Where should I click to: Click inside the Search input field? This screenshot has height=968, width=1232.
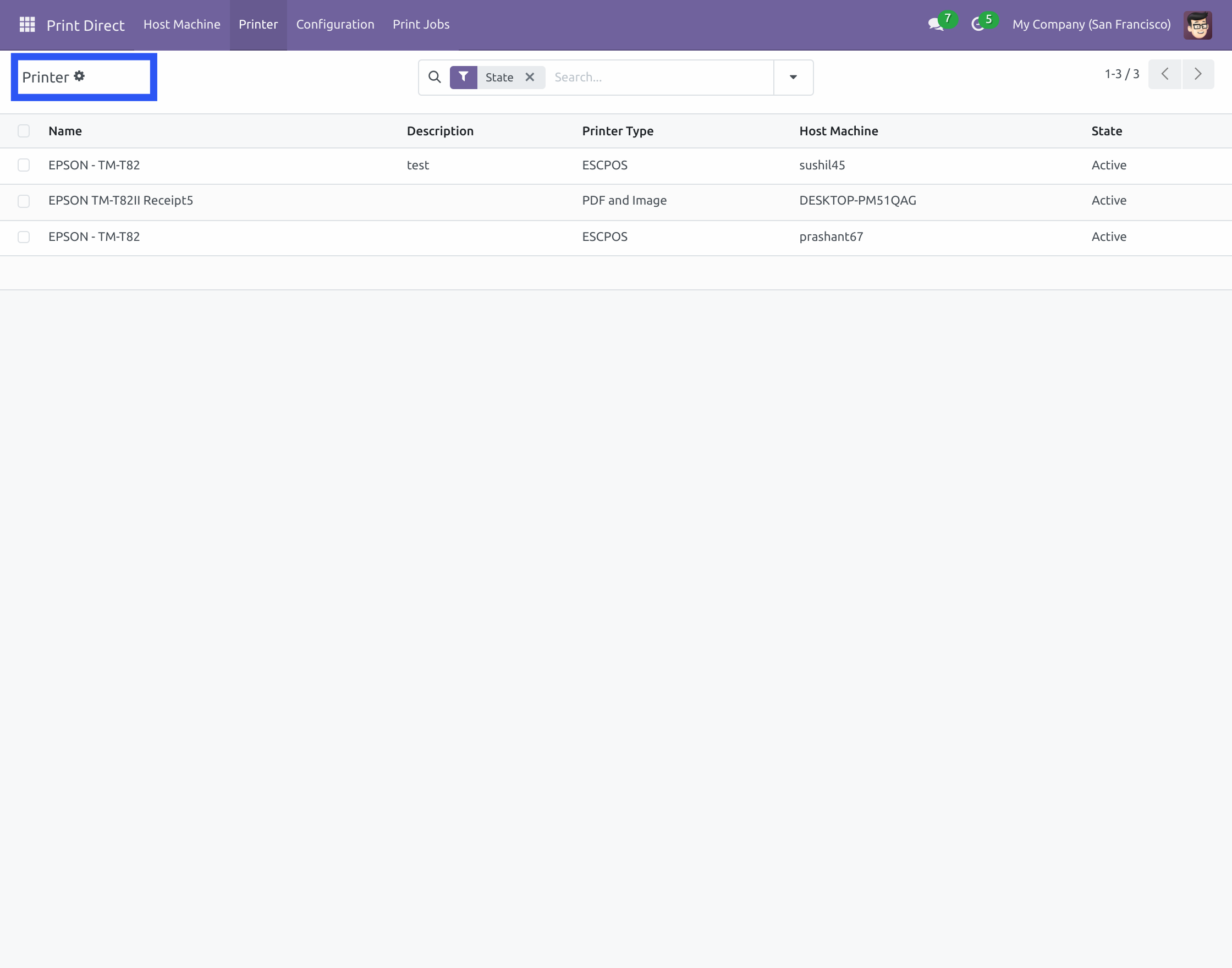pyautogui.click(x=652, y=77)
